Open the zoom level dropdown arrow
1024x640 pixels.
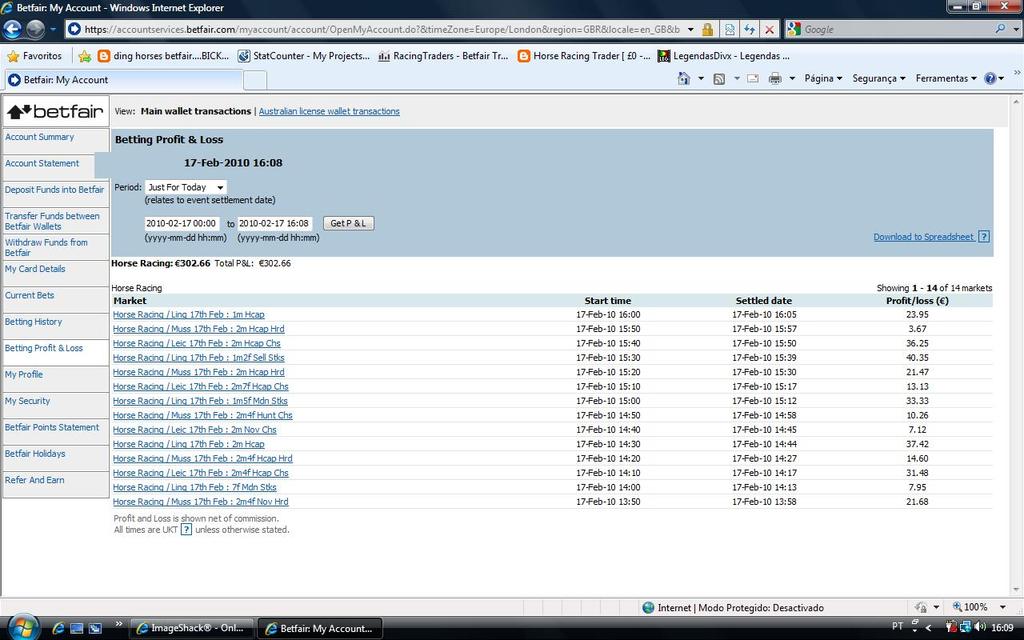coord(1002,607)
